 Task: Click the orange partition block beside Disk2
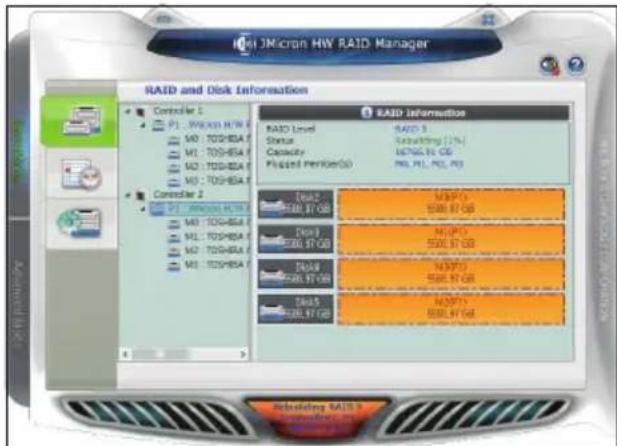point(451,204)
